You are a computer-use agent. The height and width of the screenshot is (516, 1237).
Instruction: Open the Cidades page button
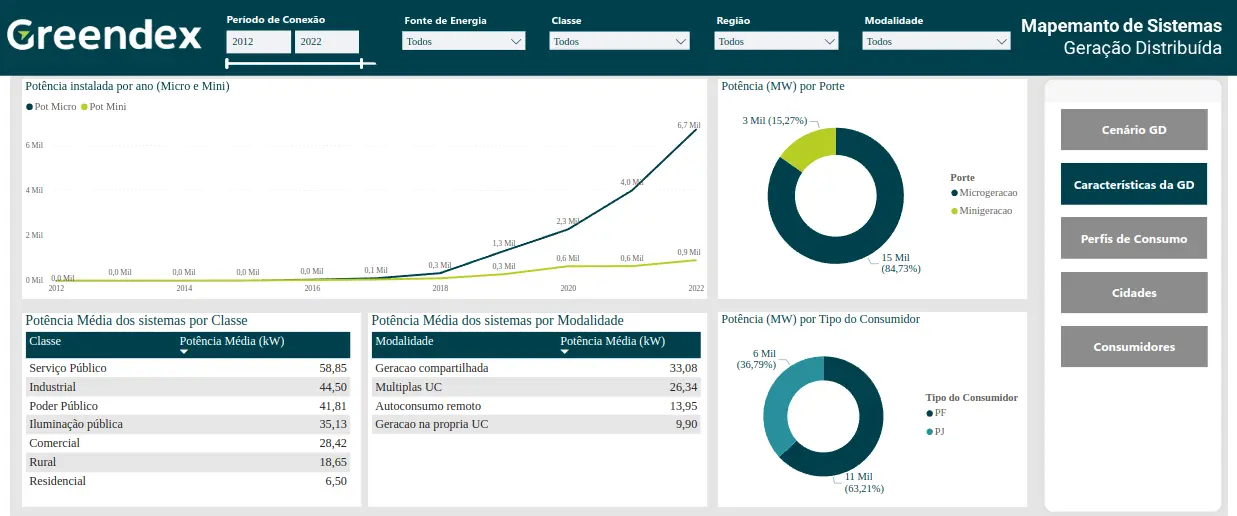click(x=1134, y=293)
